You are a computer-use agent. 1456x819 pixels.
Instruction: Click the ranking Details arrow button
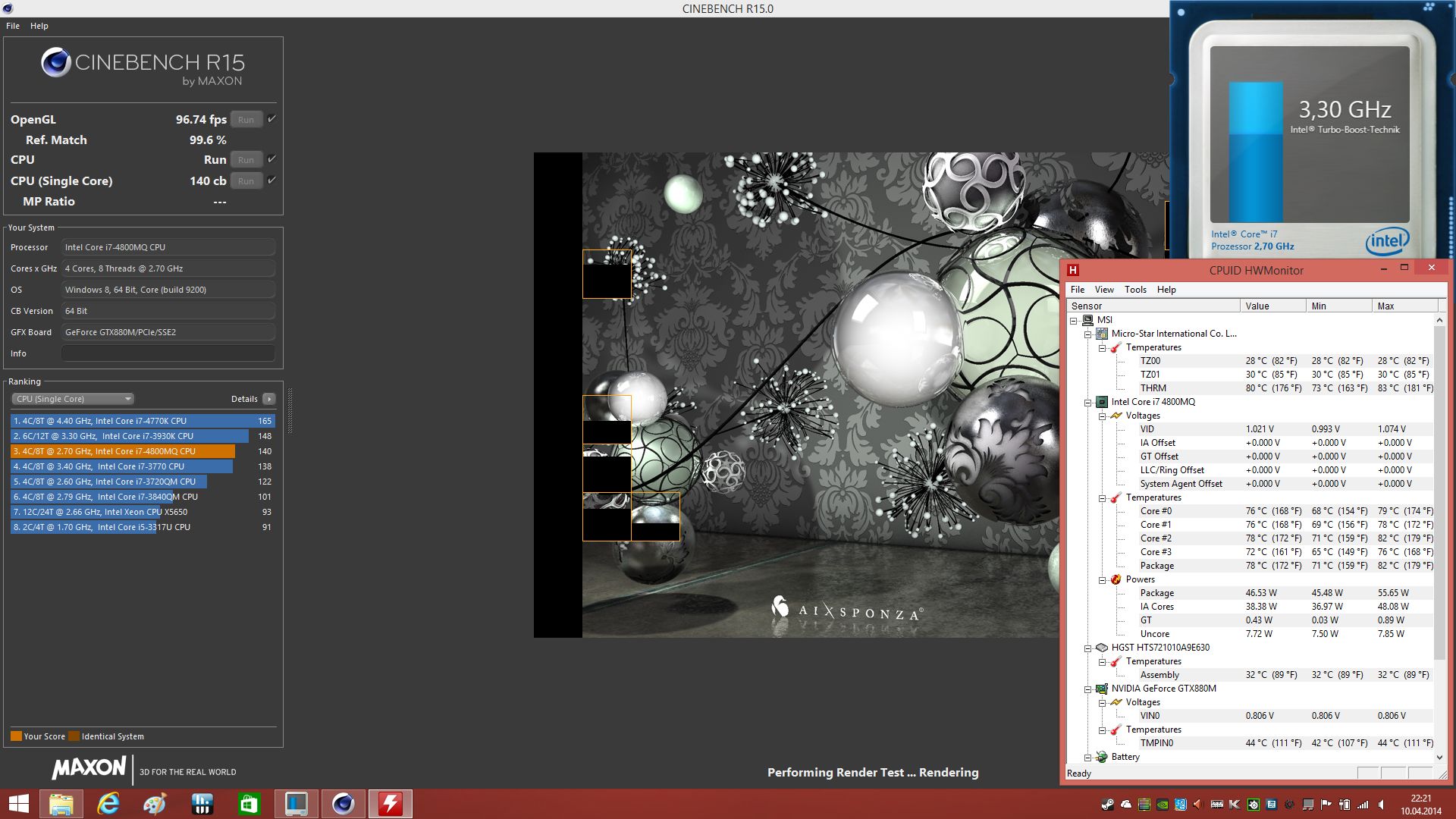coord(269,399)
